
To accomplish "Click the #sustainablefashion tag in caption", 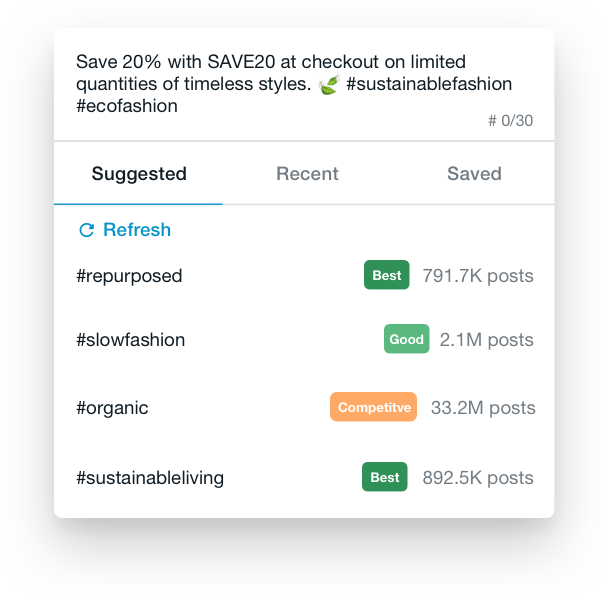I will coord(429,84).
